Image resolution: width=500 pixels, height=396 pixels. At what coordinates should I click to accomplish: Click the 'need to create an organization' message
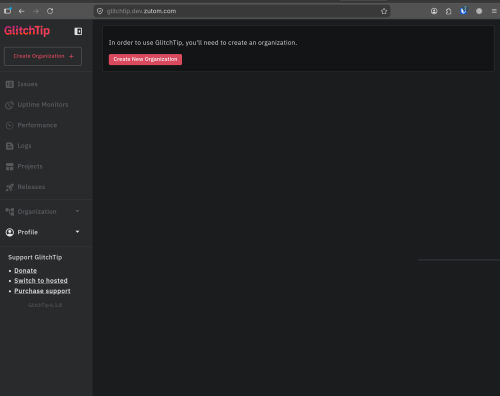pos(203,43)
